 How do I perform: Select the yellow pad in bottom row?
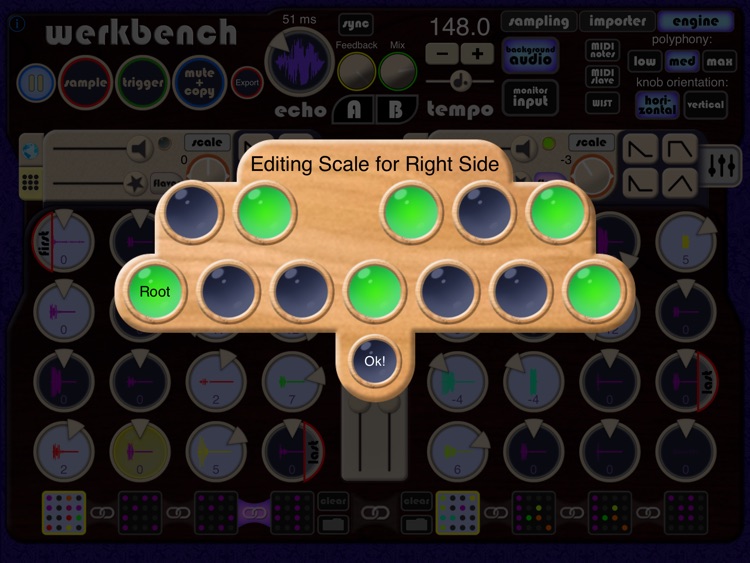pyautogui.click(x=140, y=451)
